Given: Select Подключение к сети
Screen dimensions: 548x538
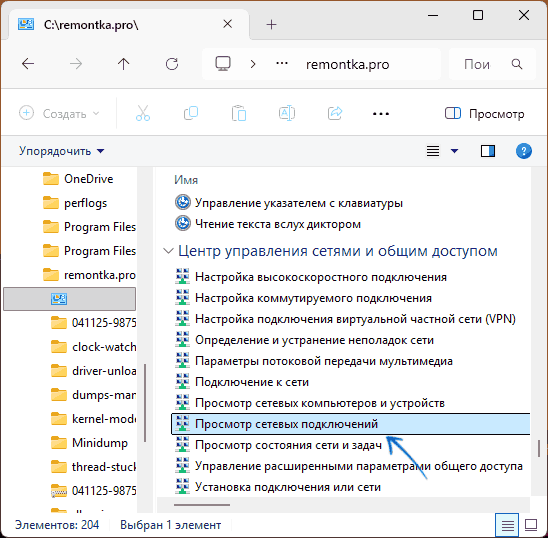Looking at the screenshot, I should point(241,382).
